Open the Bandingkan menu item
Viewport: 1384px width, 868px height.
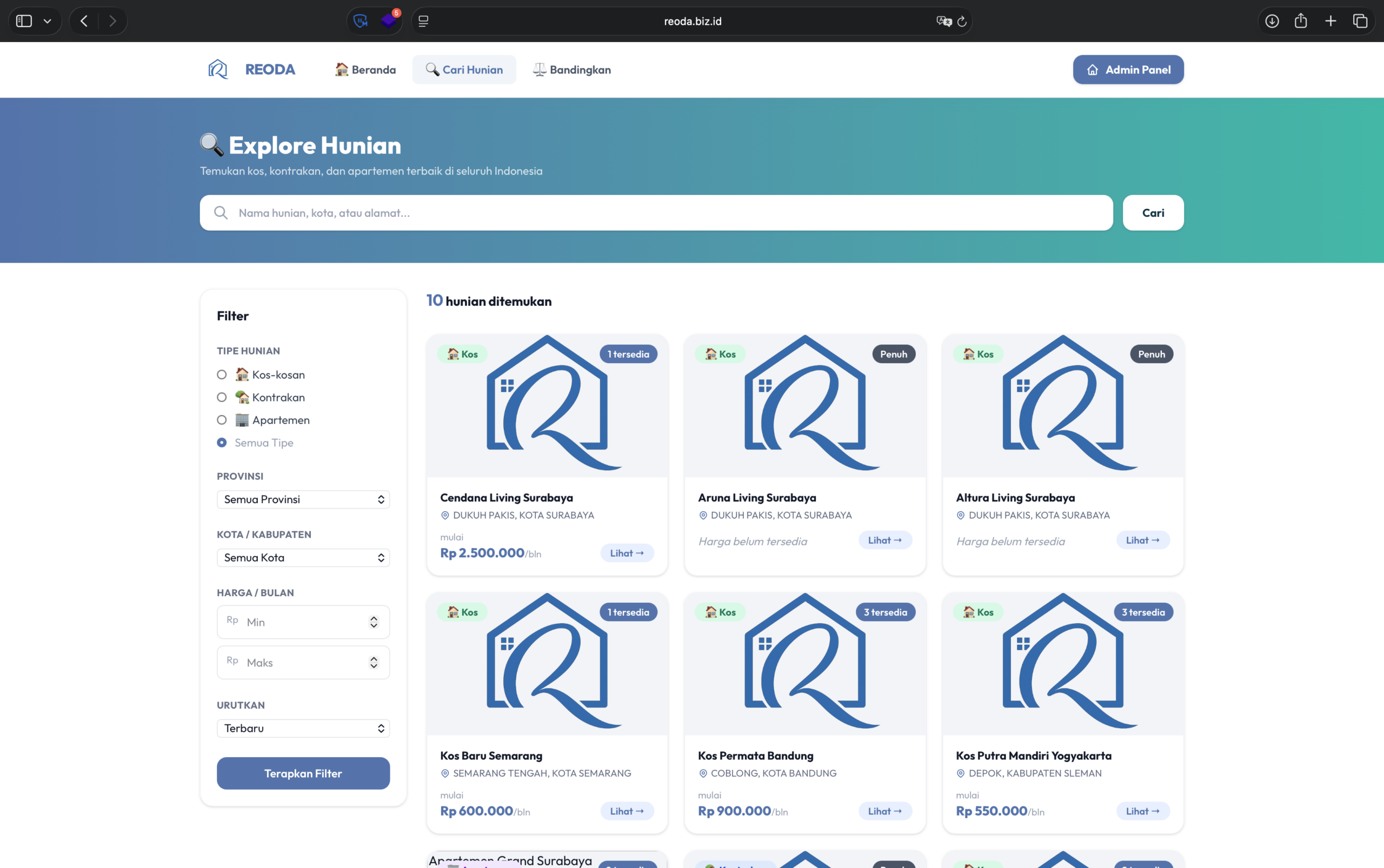(572, 70)
